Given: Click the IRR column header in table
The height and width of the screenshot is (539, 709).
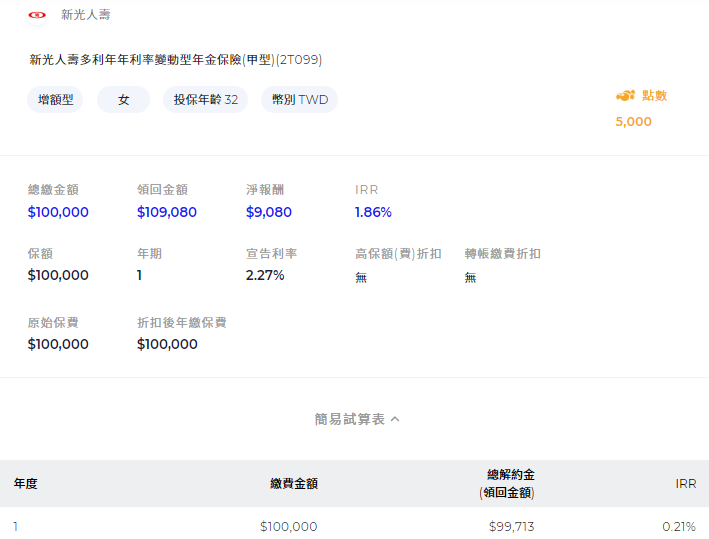Looking at the screenshot, I should click(x=685, y=483).
